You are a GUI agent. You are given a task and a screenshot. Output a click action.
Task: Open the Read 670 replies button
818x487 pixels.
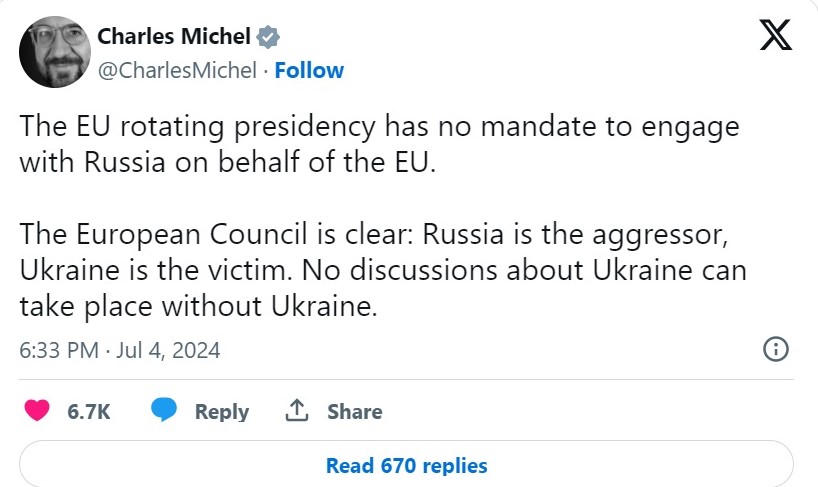click(406, 465)
